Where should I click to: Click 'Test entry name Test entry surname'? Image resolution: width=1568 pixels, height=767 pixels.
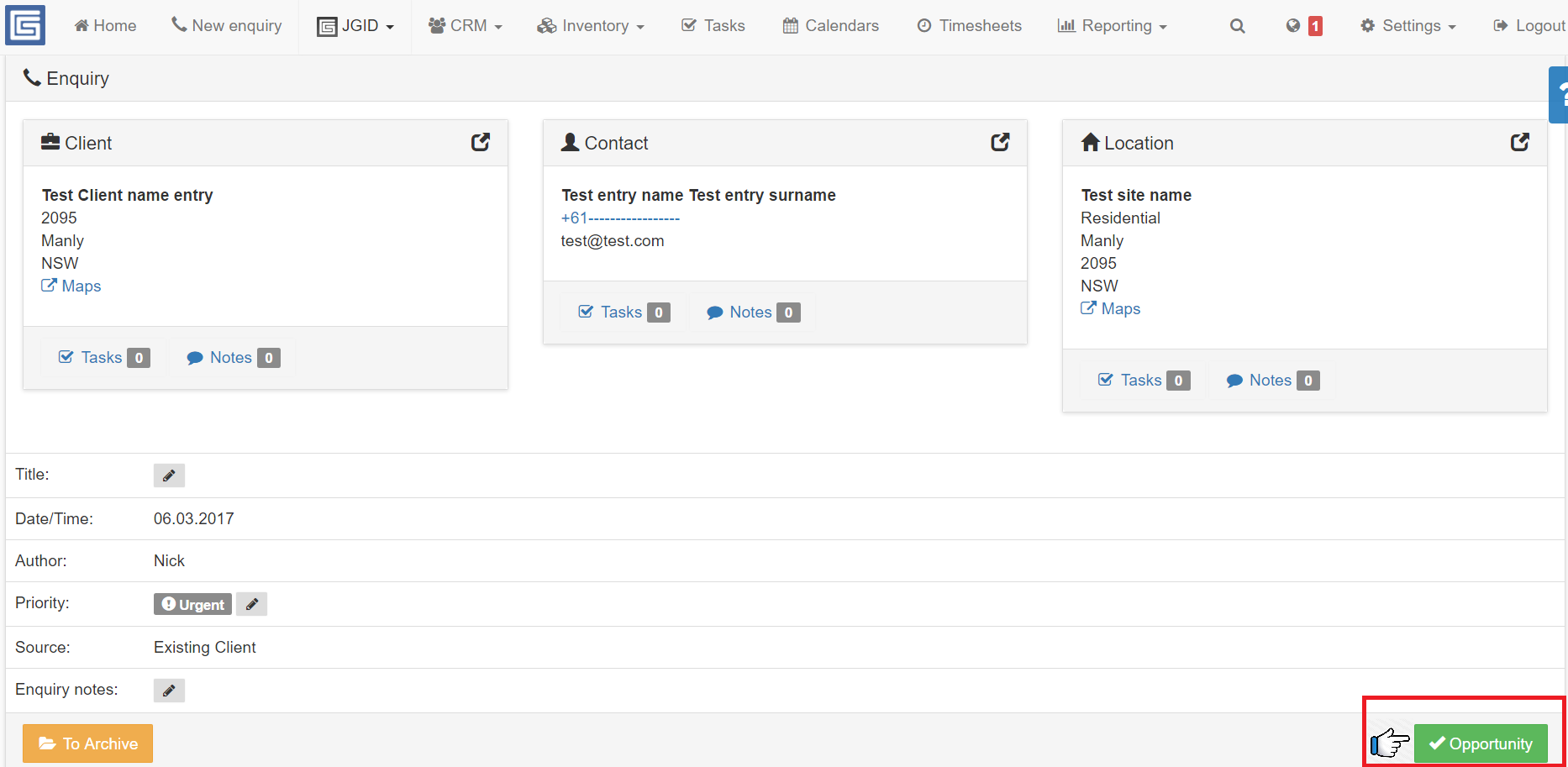[698, 195]
